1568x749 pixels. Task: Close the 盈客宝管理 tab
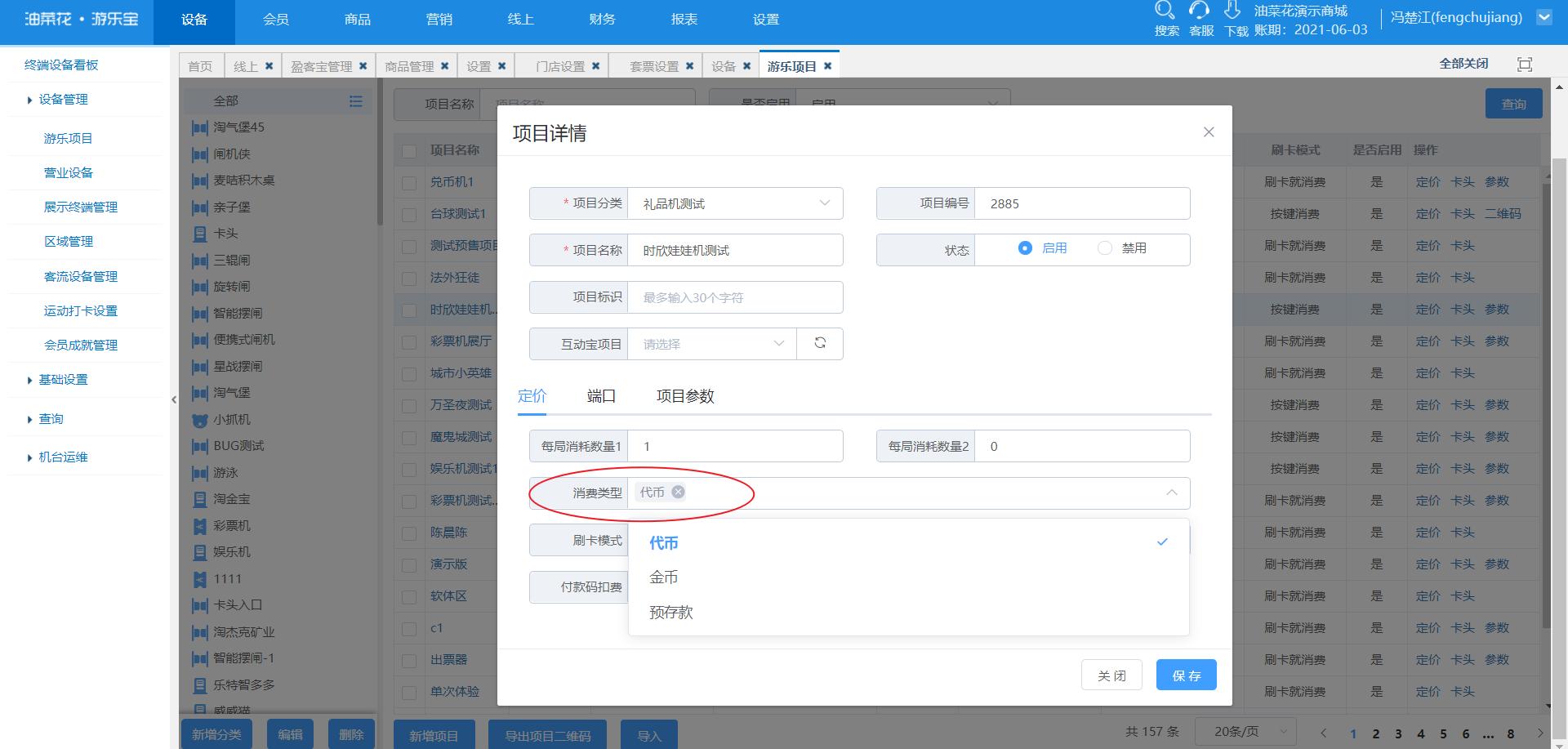click(363, 66)
